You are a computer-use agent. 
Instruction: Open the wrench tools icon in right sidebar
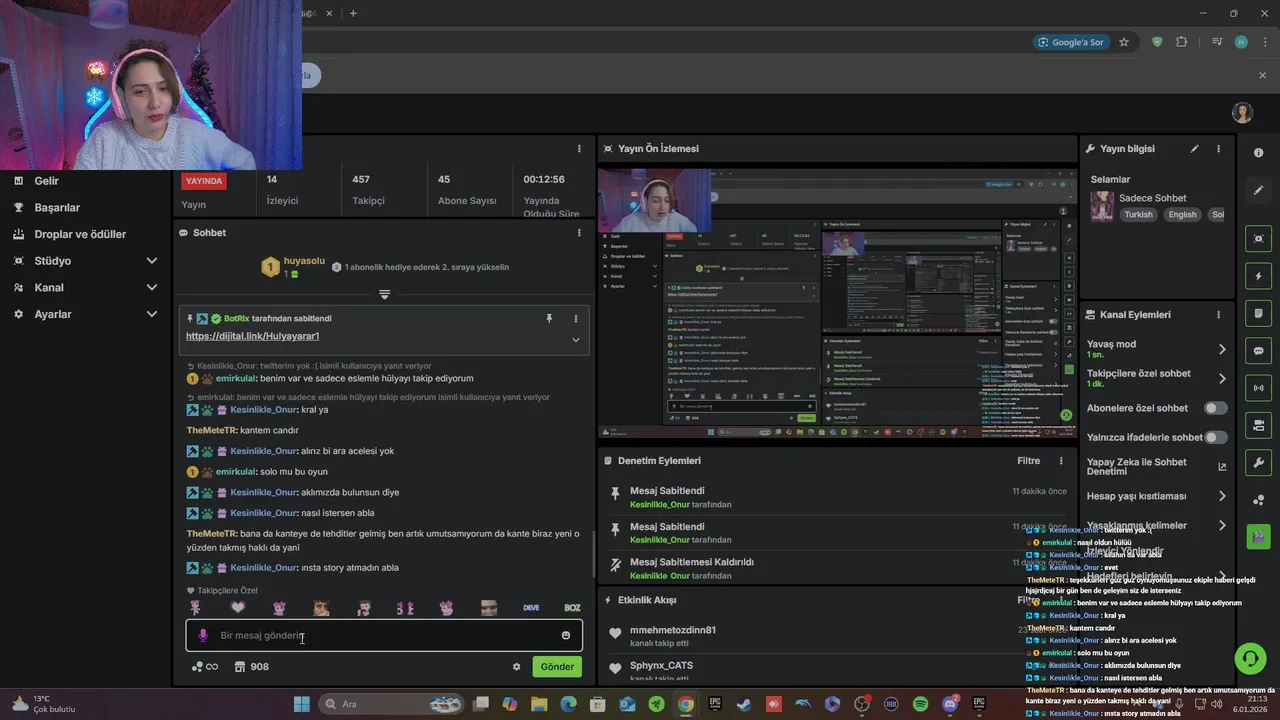point(1258,463)
